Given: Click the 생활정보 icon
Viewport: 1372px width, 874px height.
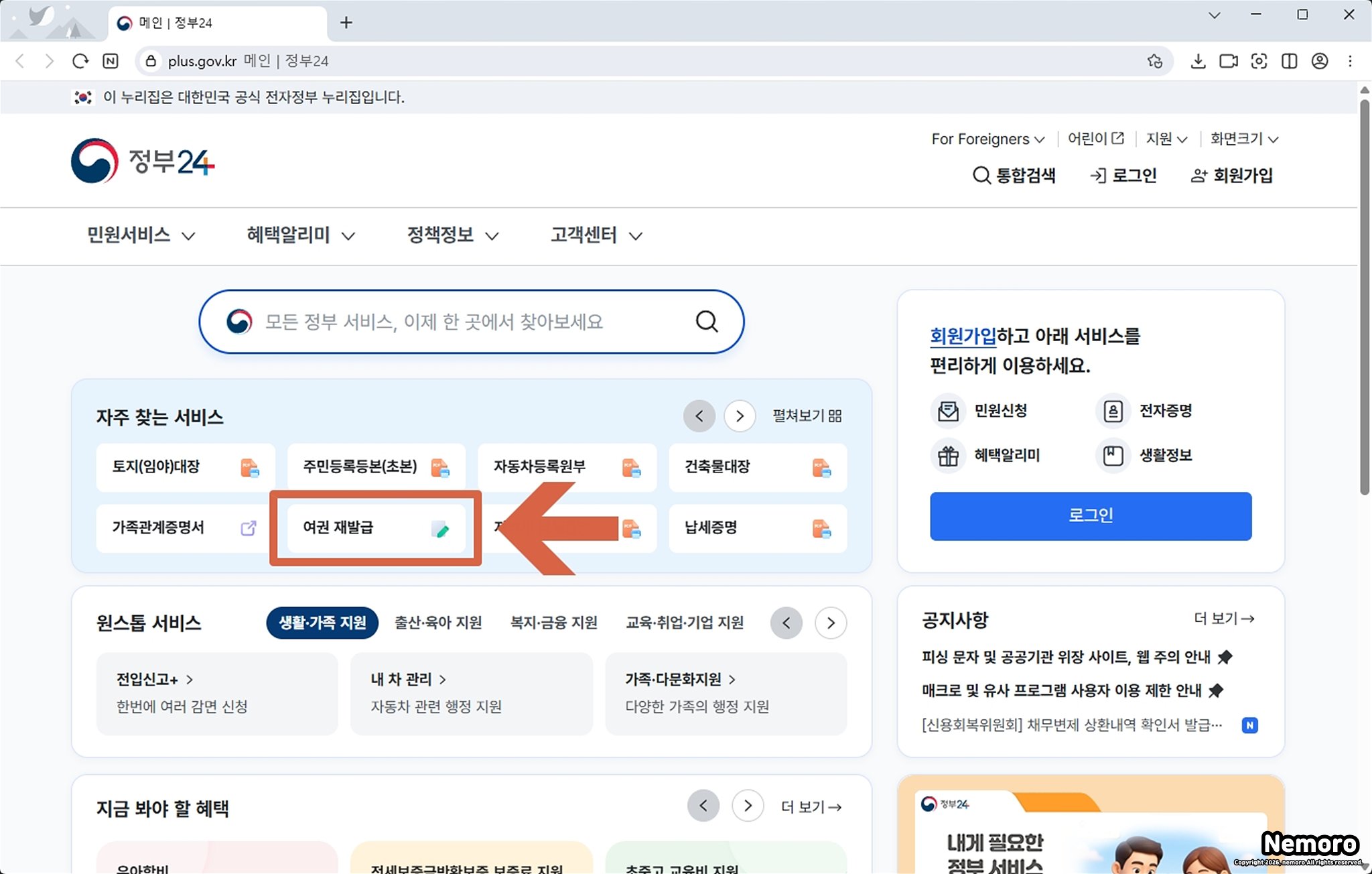Looking at the screenshot, I should [x=1113, y=456].
